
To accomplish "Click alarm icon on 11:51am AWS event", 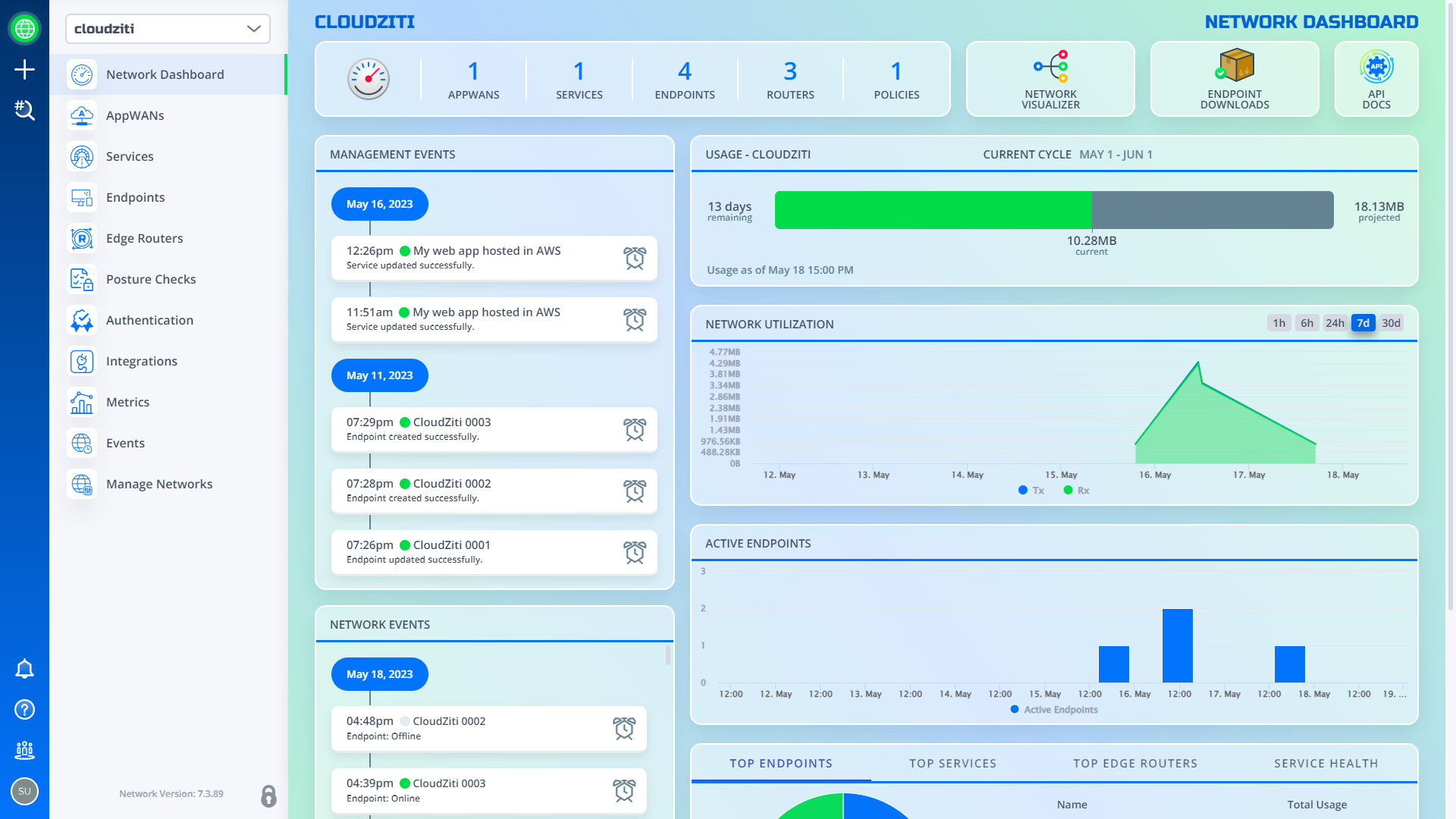I will (x=635, y=319).
